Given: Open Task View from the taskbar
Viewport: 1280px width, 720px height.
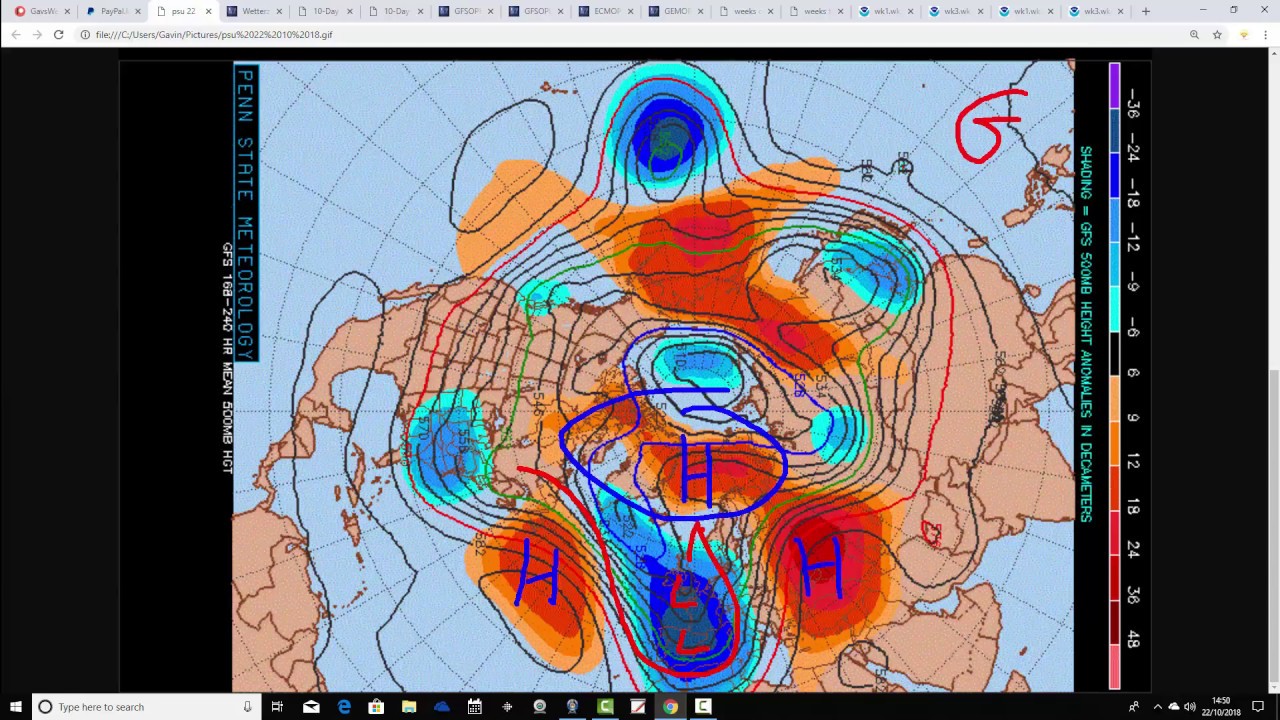Looking at the screenshot, I should pyautogui.click(x=277, y=707).
